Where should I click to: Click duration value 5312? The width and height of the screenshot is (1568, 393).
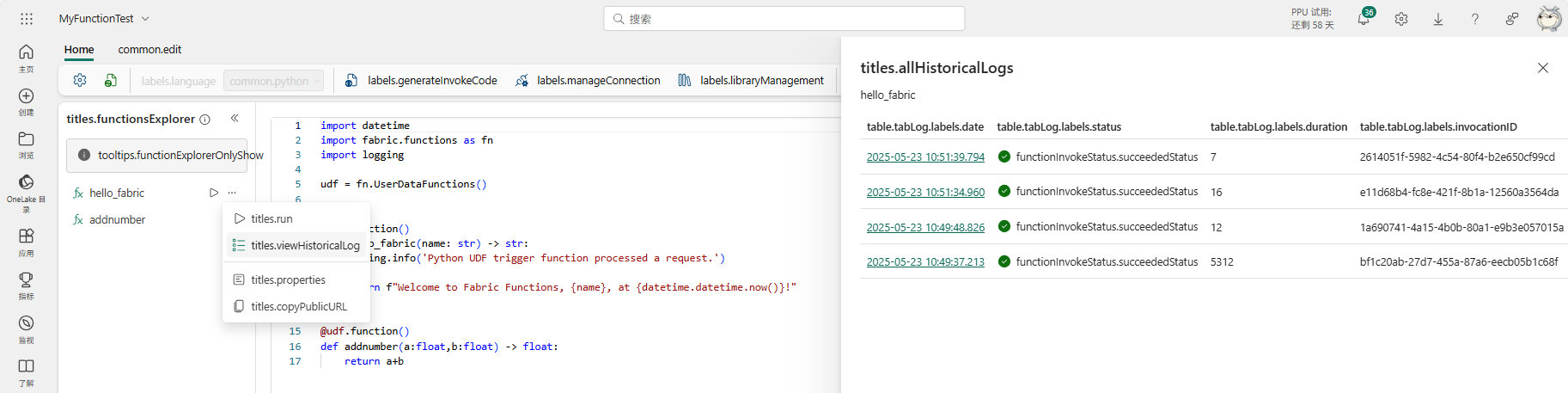pyautogui.click(x=1222, y=261)
